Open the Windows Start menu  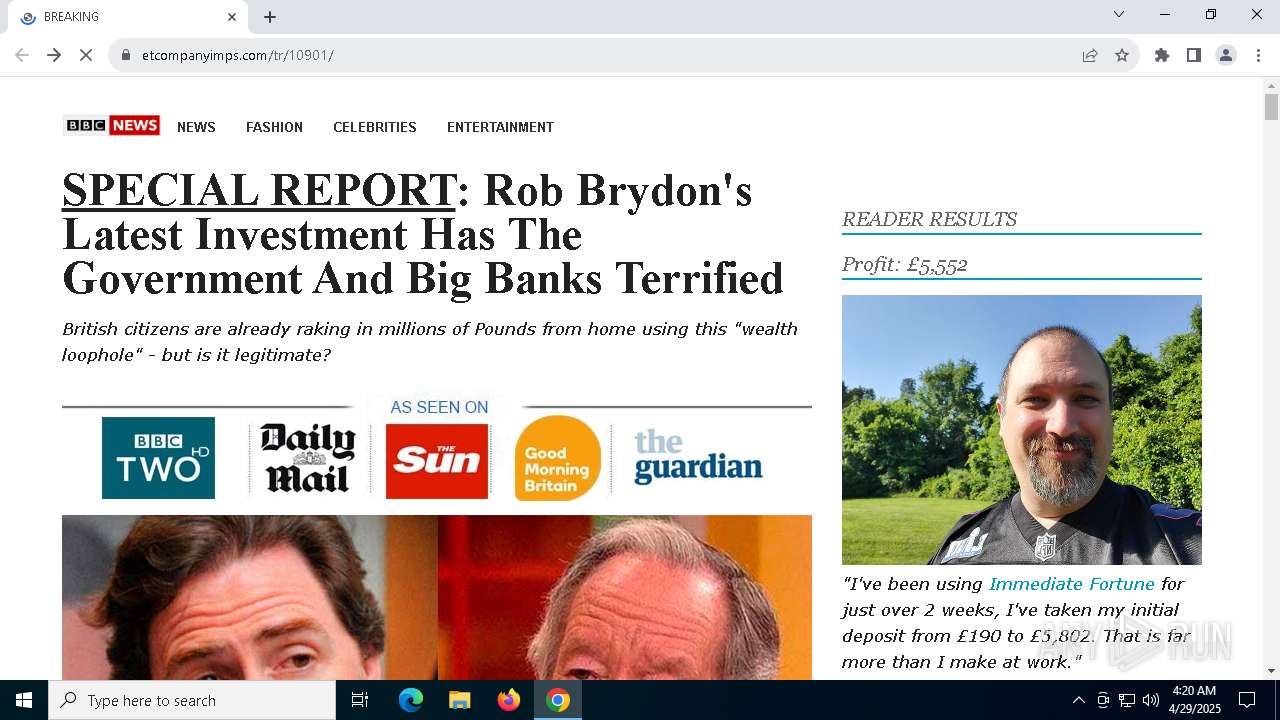(x=24, y=700)
